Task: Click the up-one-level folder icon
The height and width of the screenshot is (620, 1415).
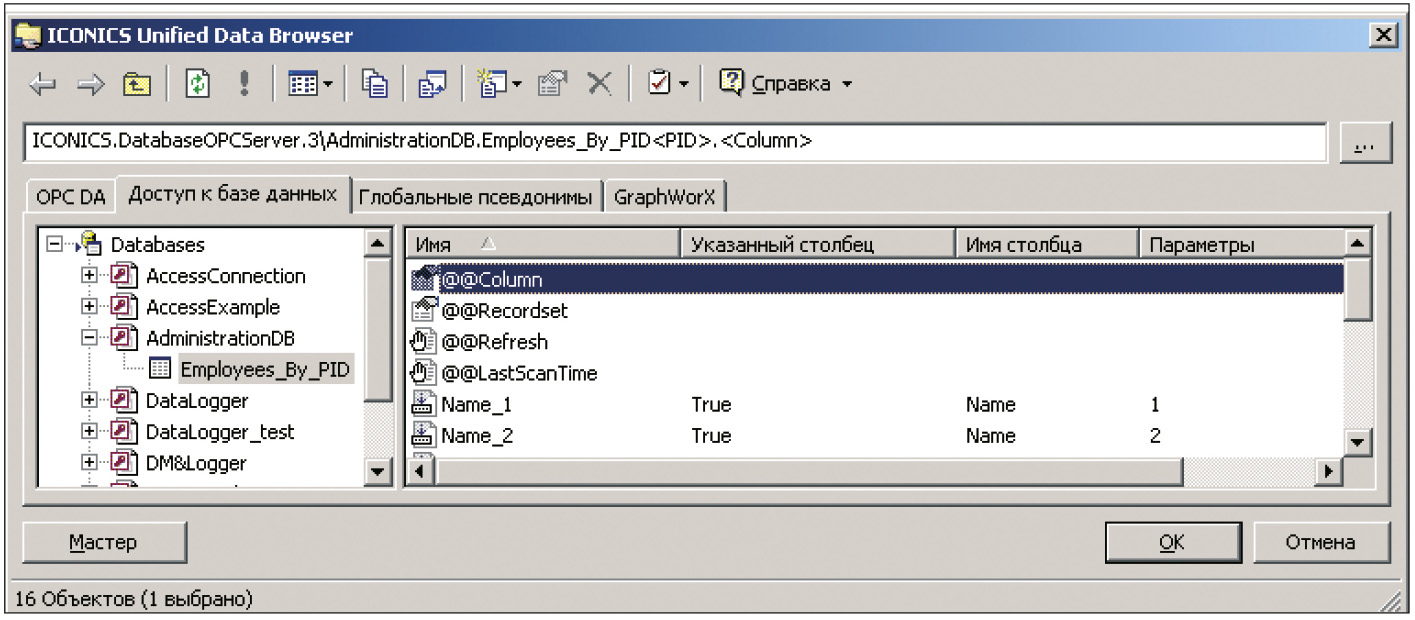Action: pyautogui.click(x=136, y=85)
